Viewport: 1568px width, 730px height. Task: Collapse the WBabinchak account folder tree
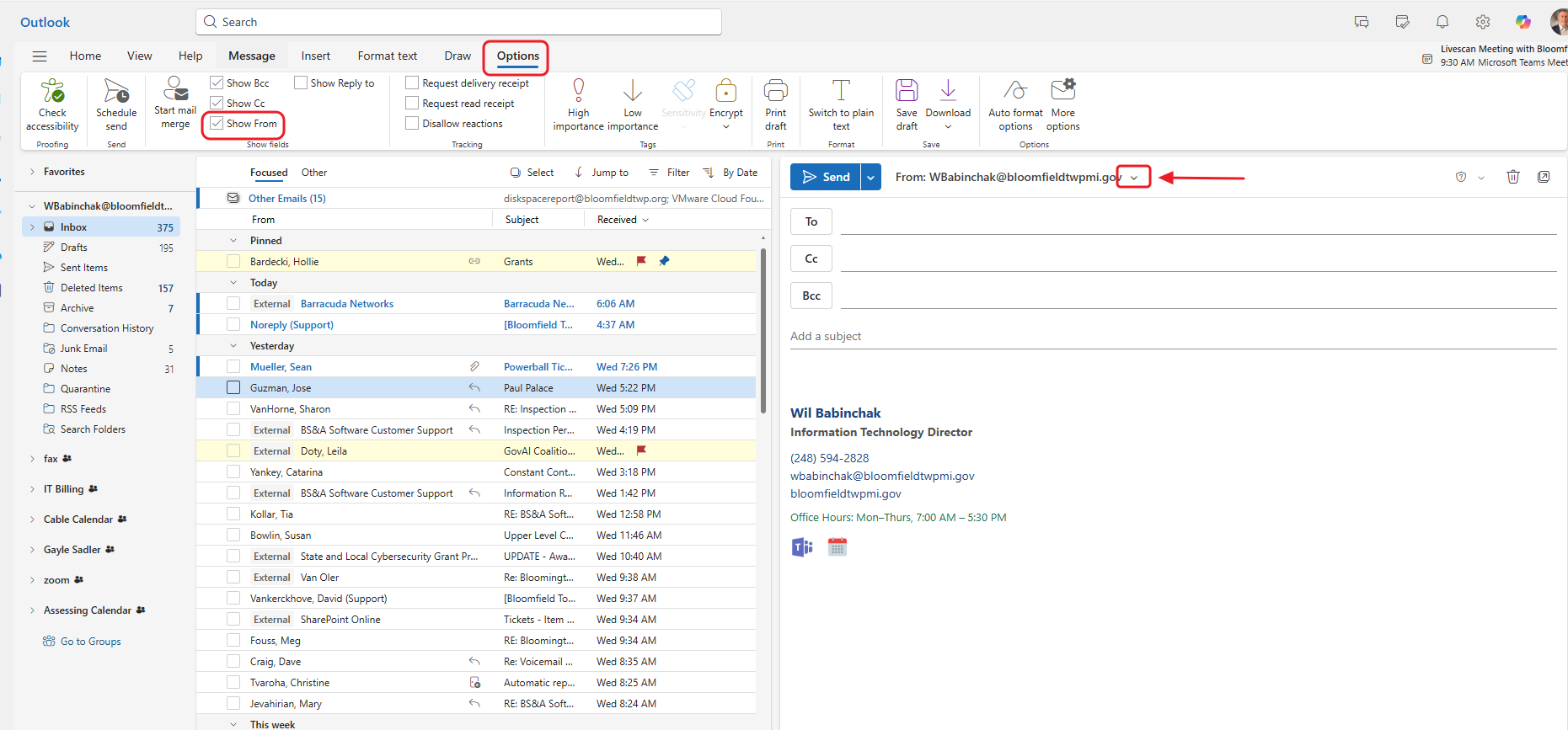tap(33, 206)
